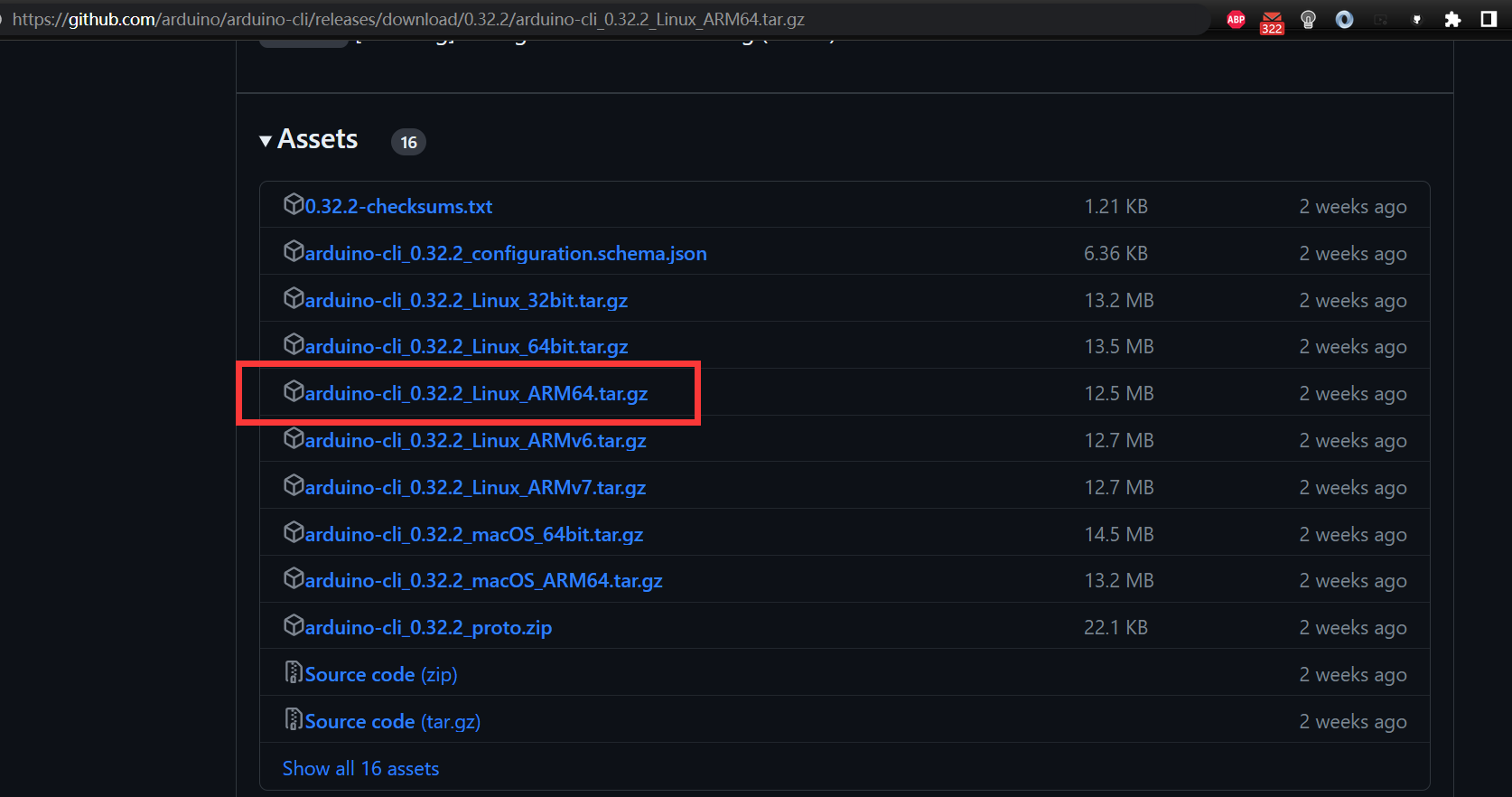1512x797 pixels.
Task: Open the Extensions puzzle-piece menu
Action: (1452, 19)
